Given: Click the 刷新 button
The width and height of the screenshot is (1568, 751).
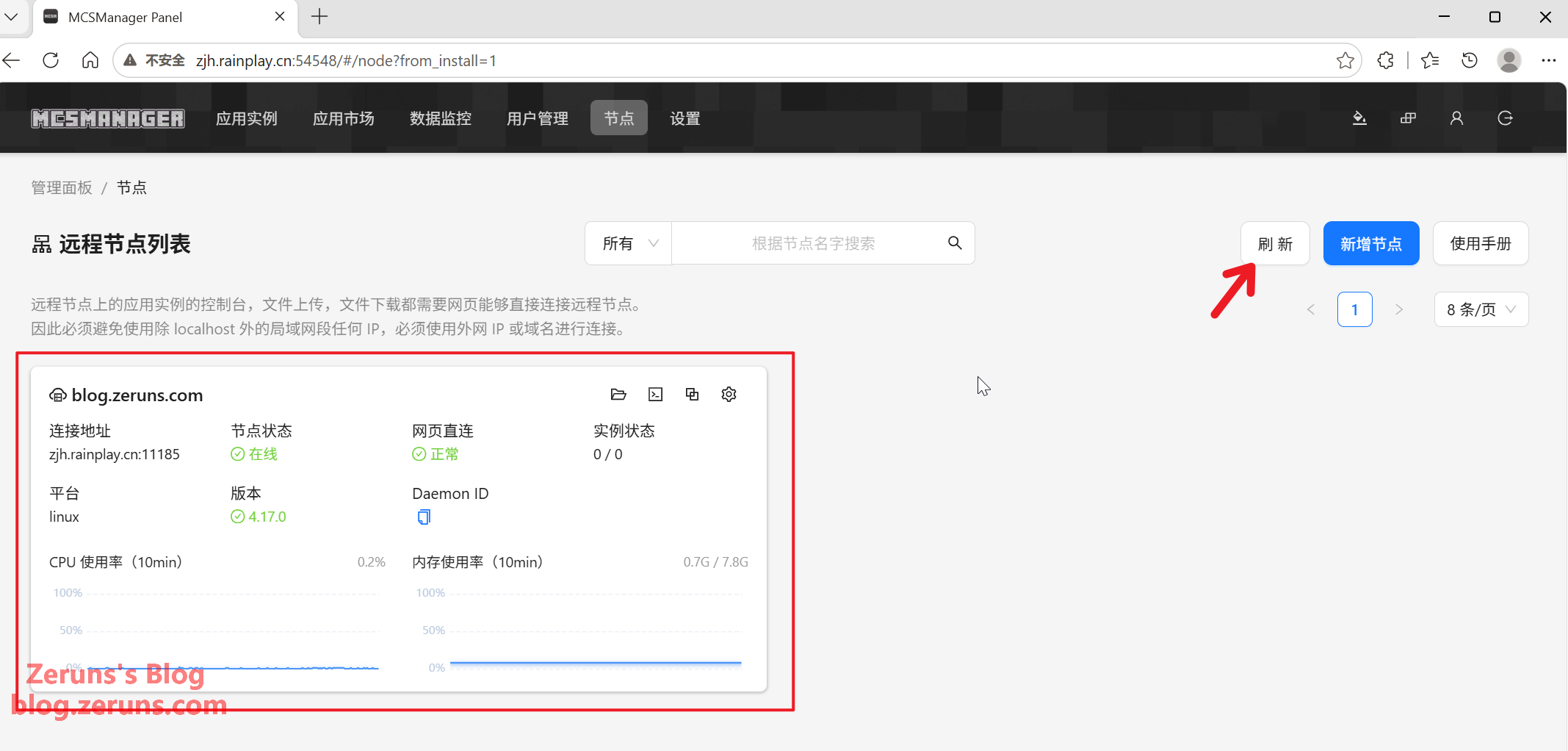Looking at the screenshot, I should 1275,243.
